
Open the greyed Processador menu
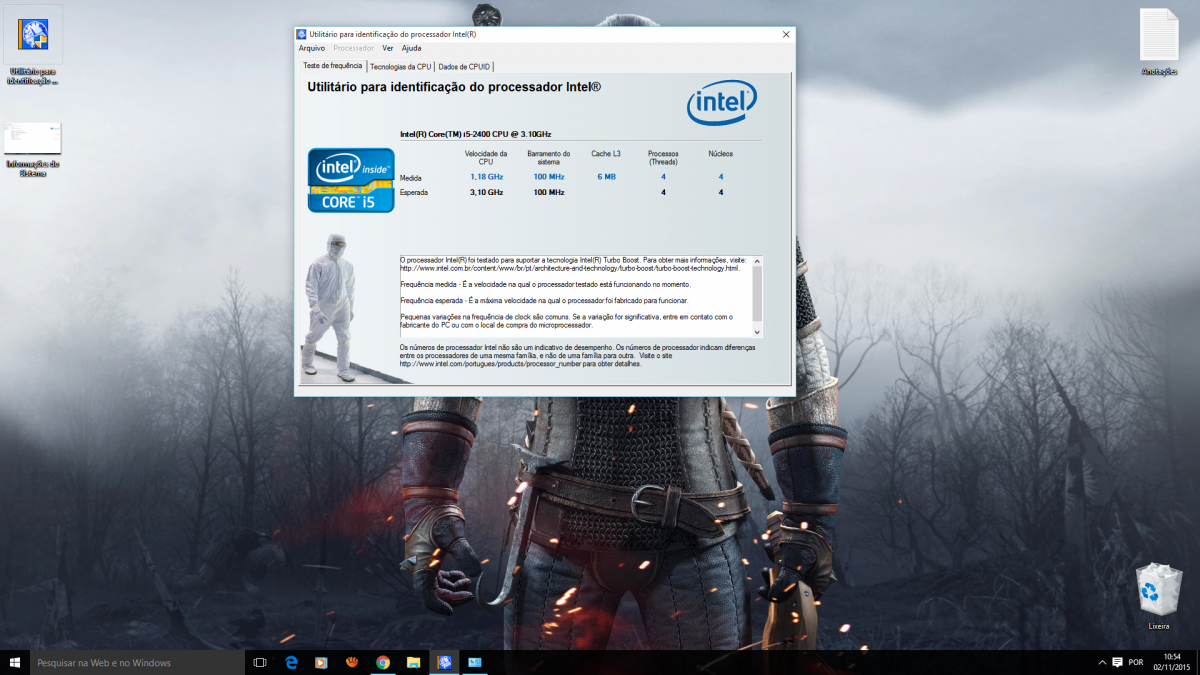(x=354, y=48)
